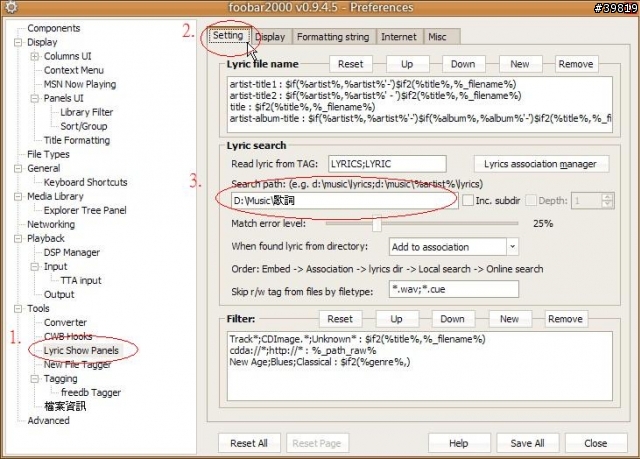
Task: Create New Filter entry
Action: pos(510,319)
